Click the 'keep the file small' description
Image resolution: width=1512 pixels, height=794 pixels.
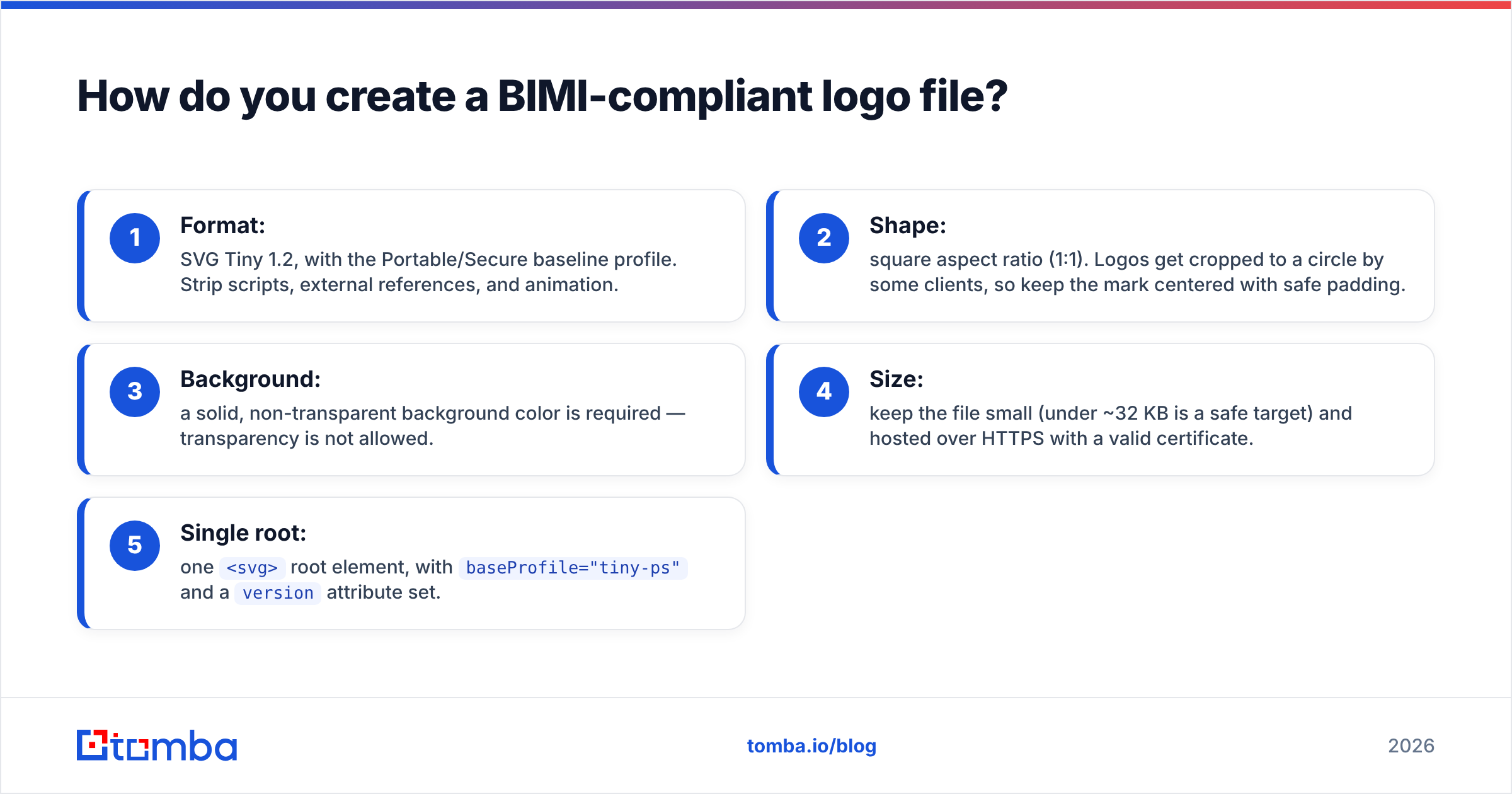[x=1111, y=426]
